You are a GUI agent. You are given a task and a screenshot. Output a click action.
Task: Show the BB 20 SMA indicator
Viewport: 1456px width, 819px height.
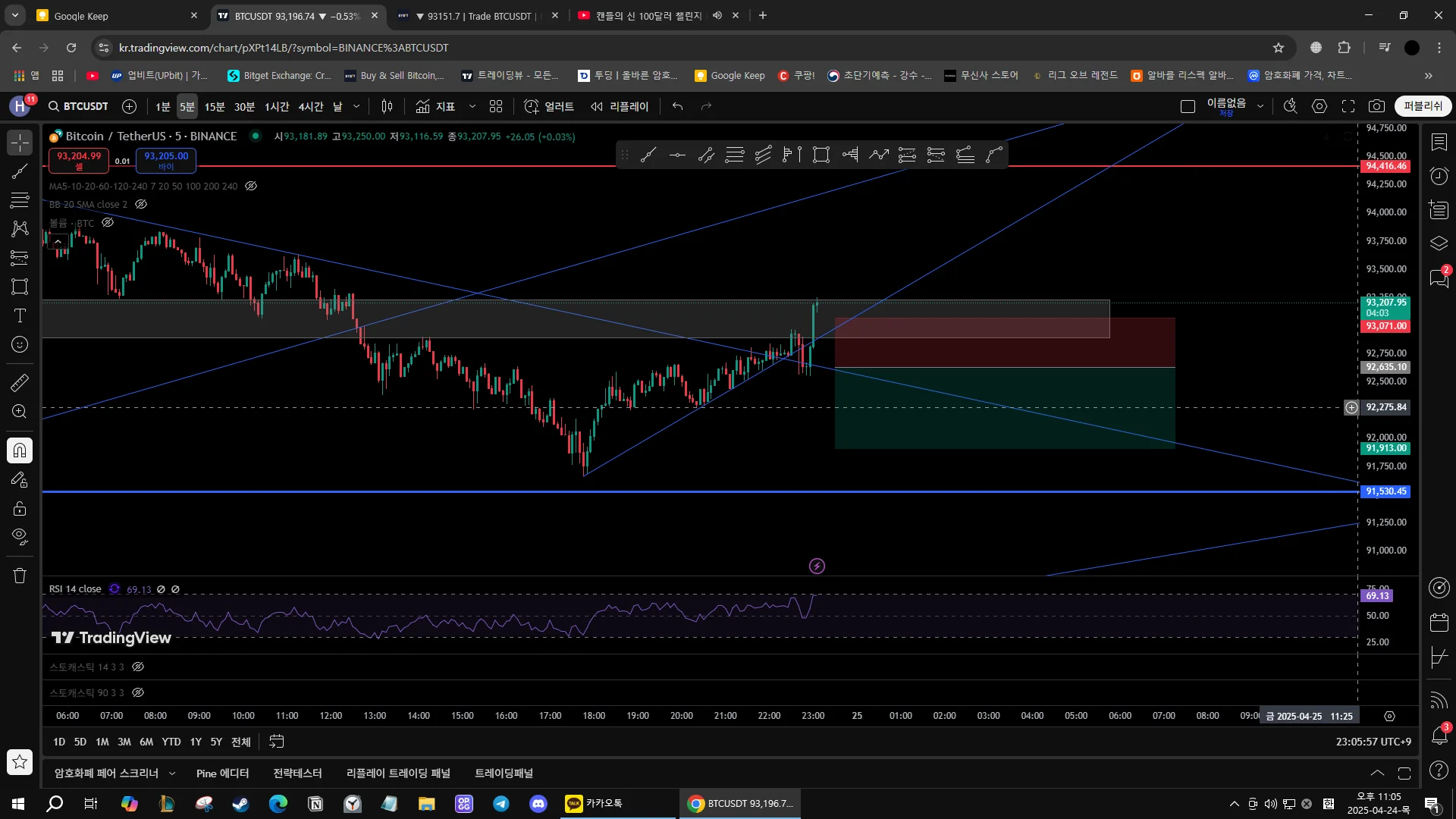click(x=141, y=205)
